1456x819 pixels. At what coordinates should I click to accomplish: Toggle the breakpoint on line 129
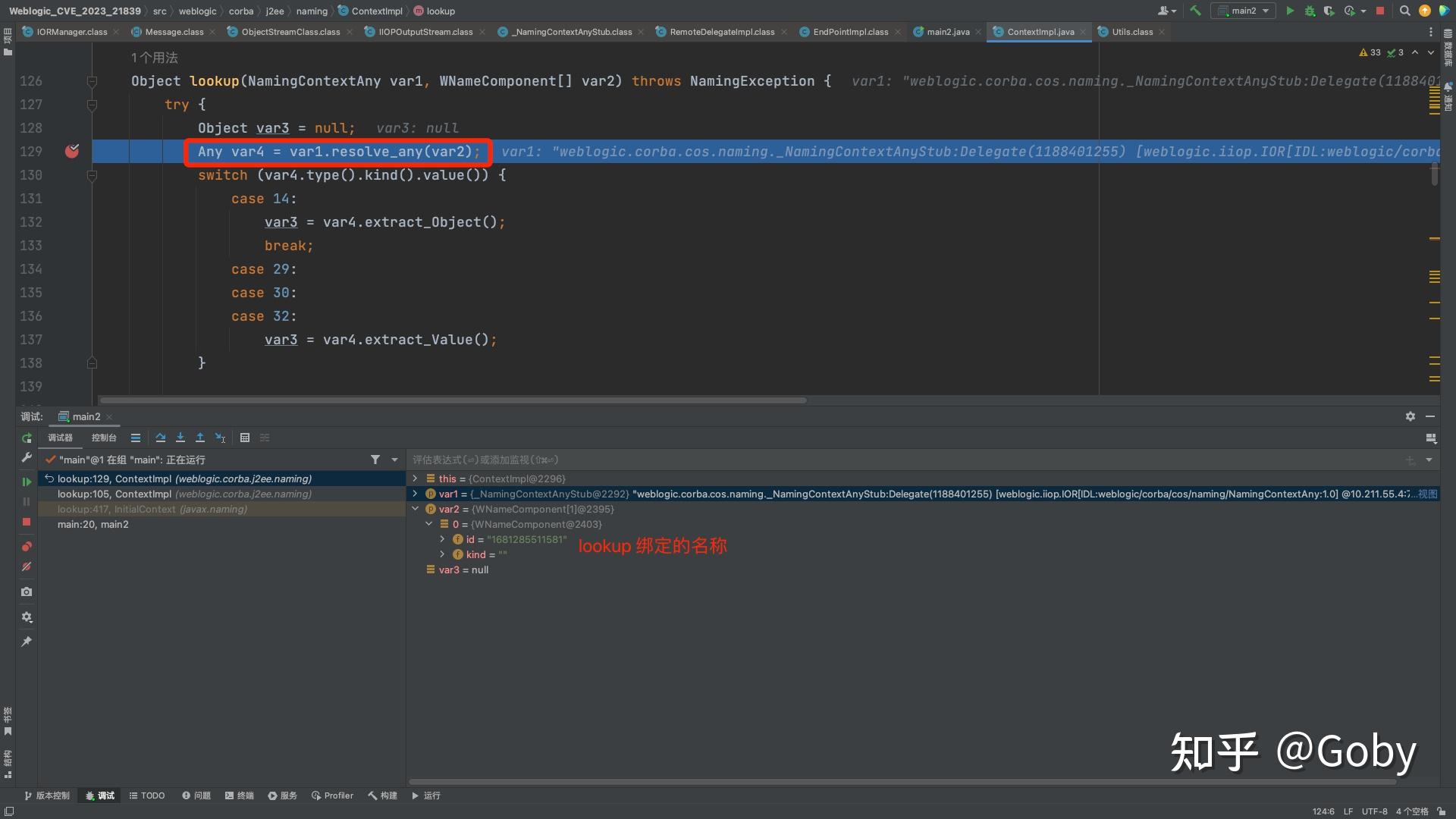click(x=72, y=152)
